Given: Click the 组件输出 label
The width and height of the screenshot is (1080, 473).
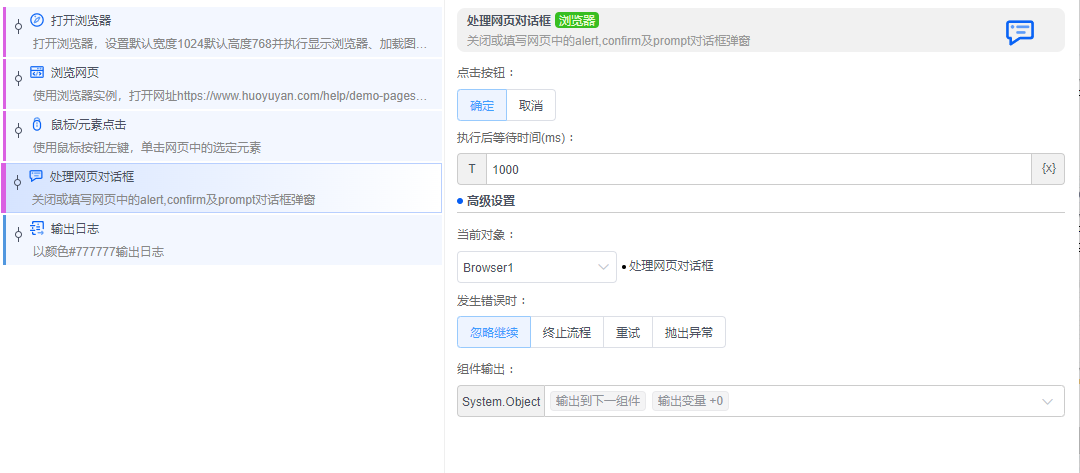Looking at the screenshot, I should point(486,369).
